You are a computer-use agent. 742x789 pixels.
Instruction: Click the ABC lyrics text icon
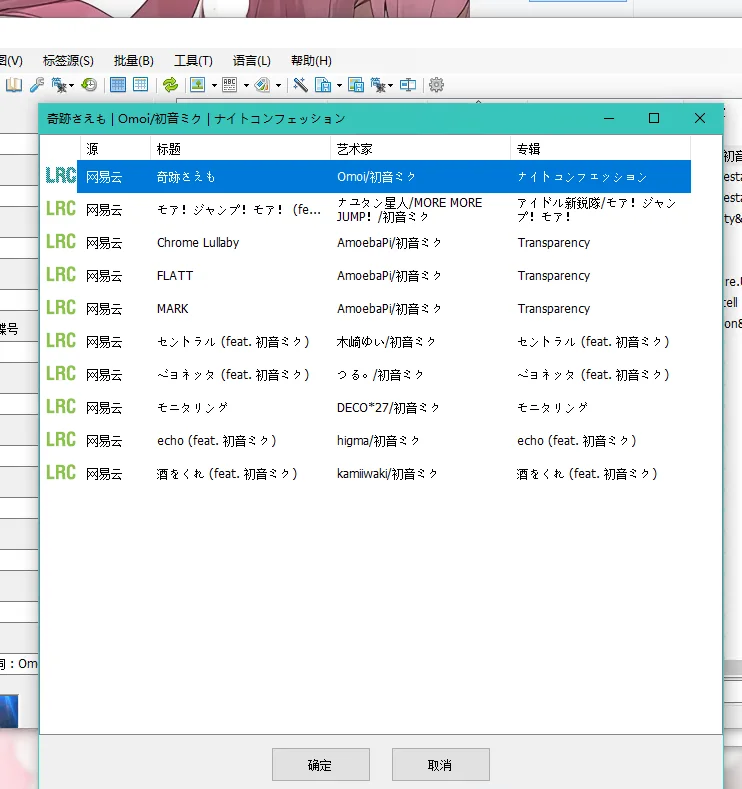(229, 85)
